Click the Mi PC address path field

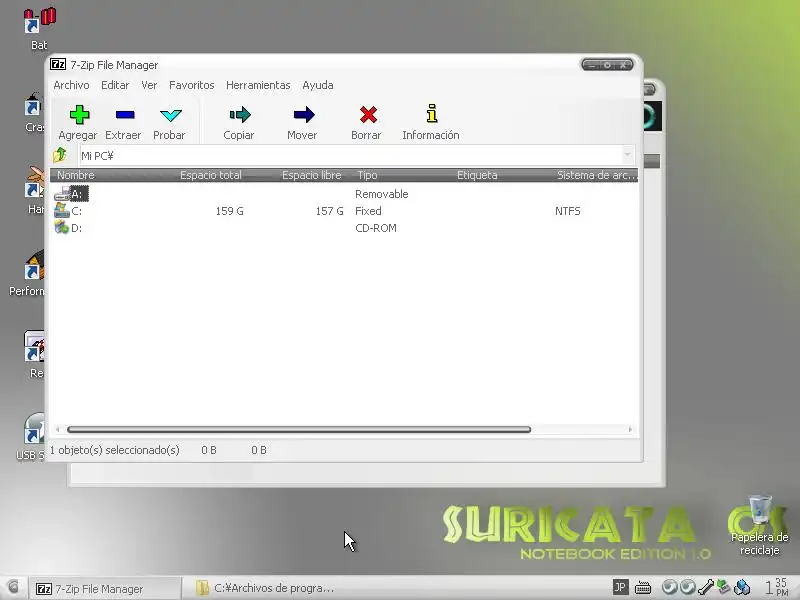click(x=351, y=155)
